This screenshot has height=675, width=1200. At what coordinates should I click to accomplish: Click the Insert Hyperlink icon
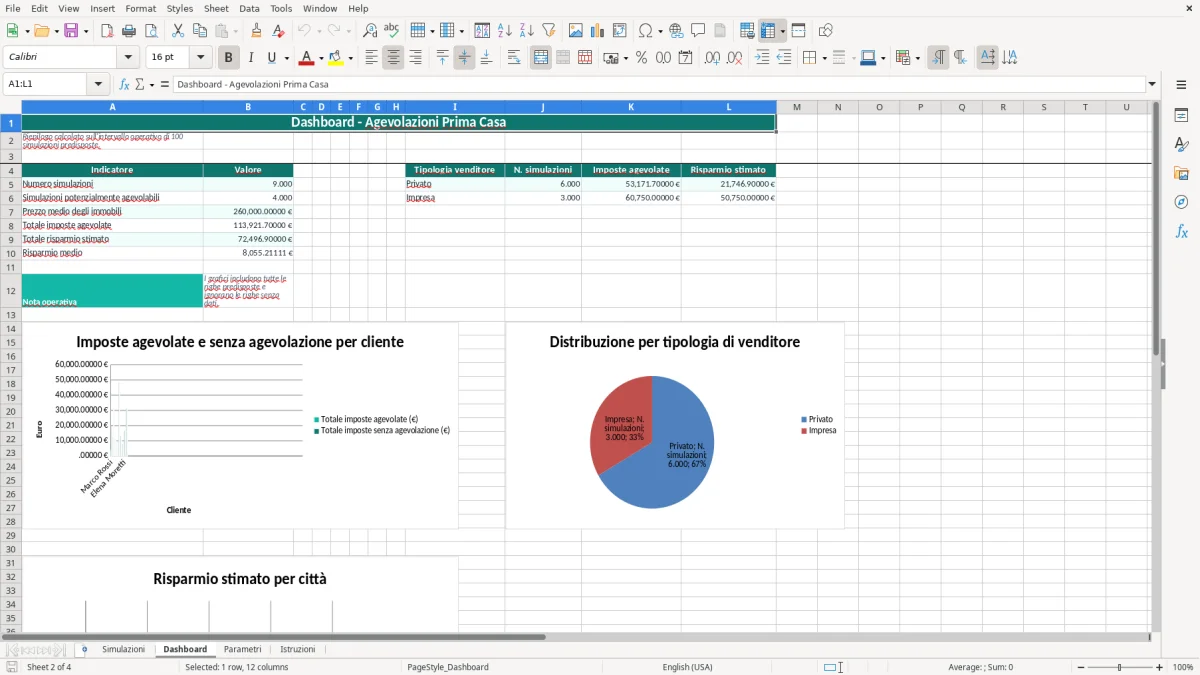(676, 31)
